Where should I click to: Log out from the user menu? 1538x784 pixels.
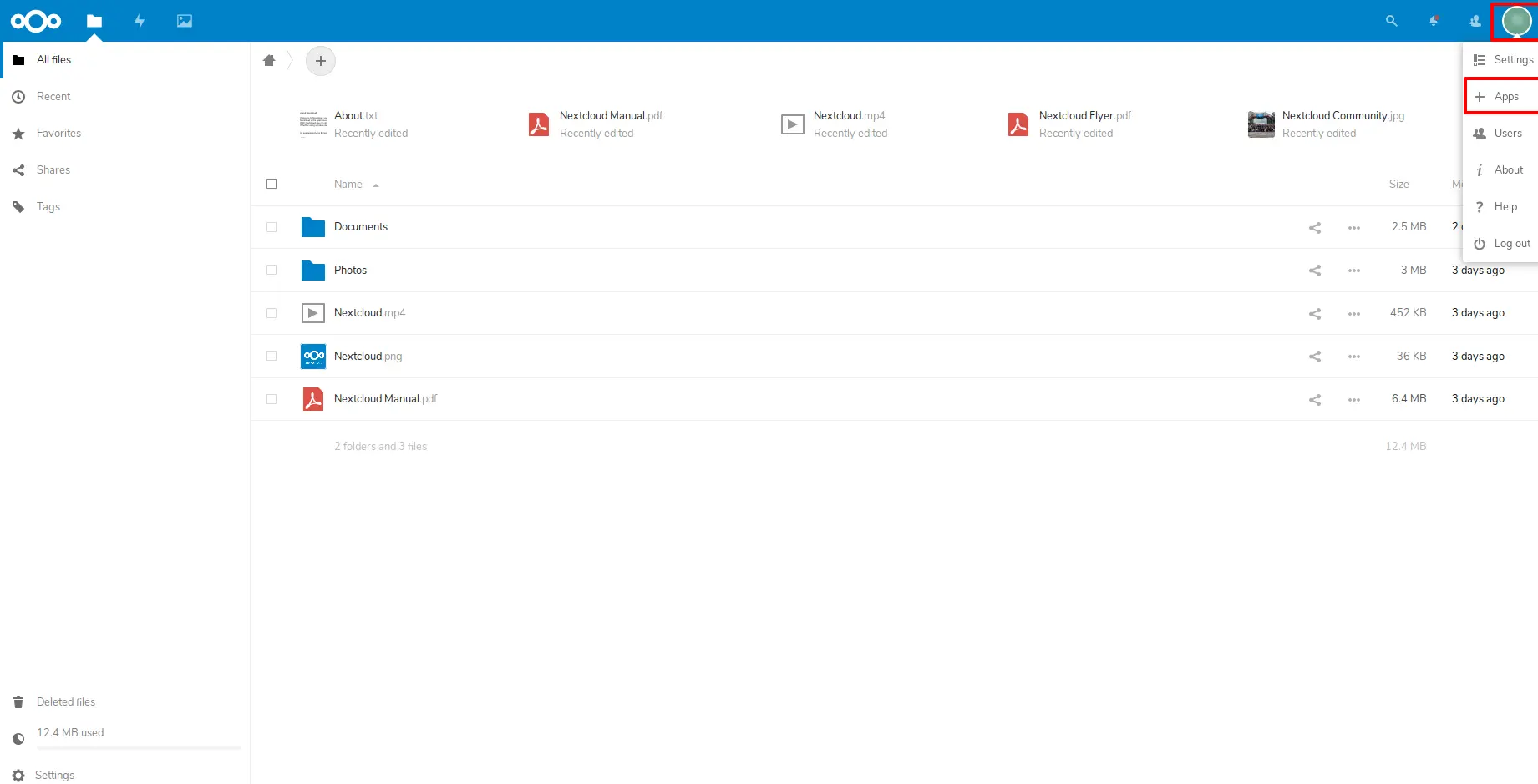pyautogui.click(x=1502, y=244)
